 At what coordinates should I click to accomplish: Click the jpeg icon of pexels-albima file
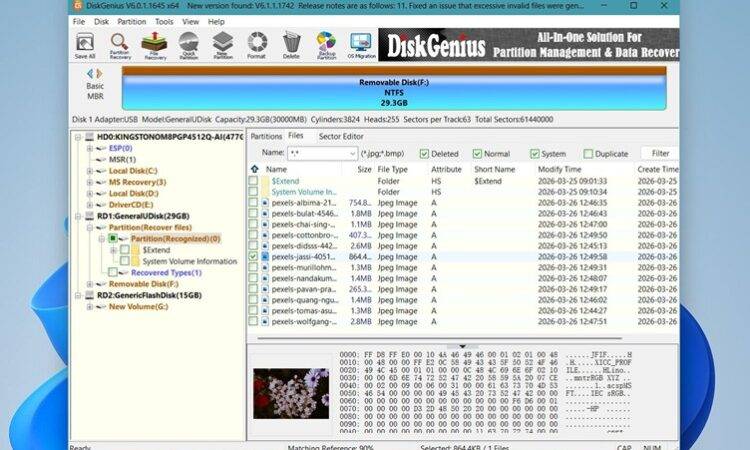(265, 203)
